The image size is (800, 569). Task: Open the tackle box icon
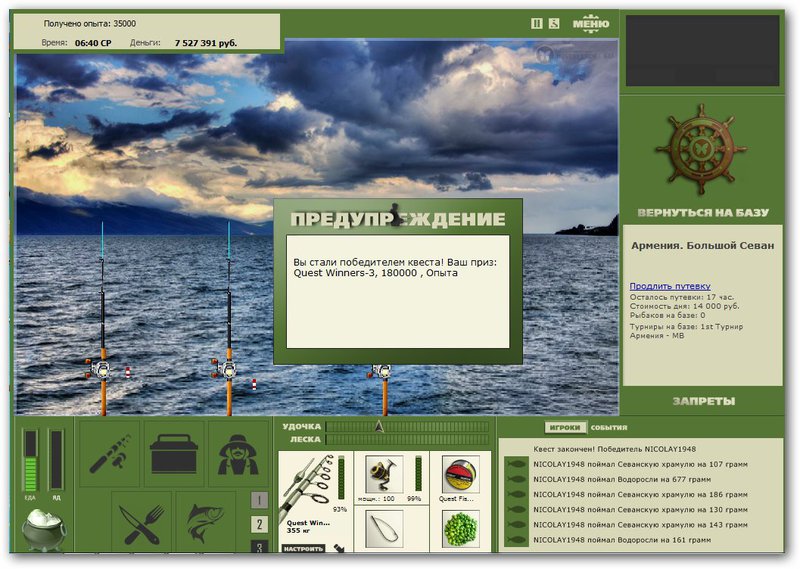click(174, 453)
